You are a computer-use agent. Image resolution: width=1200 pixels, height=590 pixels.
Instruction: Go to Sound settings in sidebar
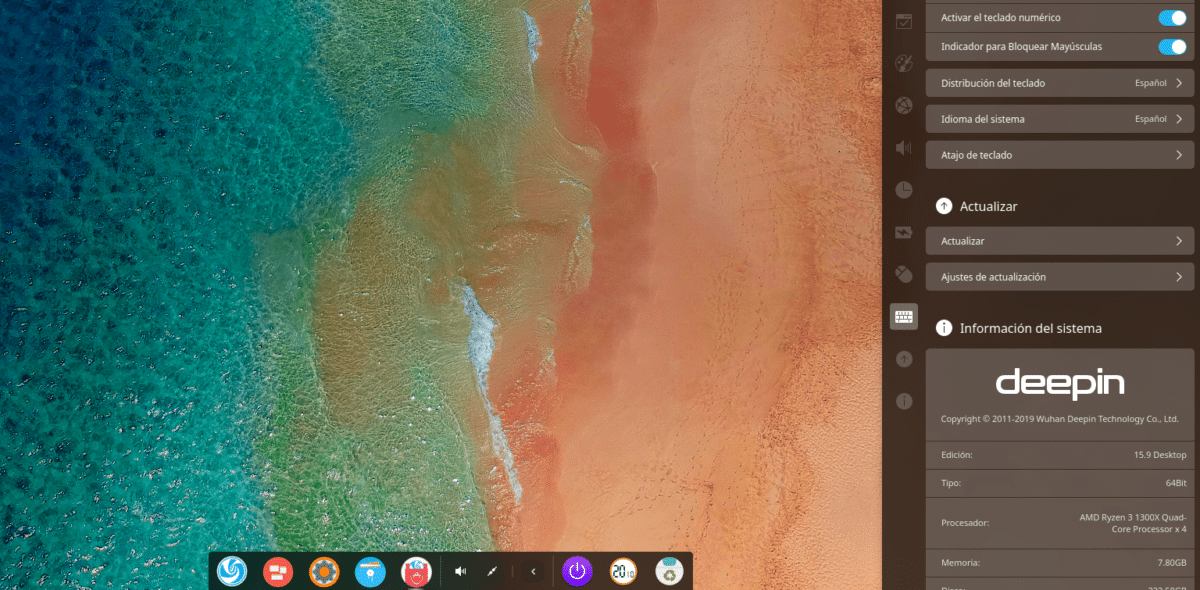pyautogui.click(x=904, y=148)
